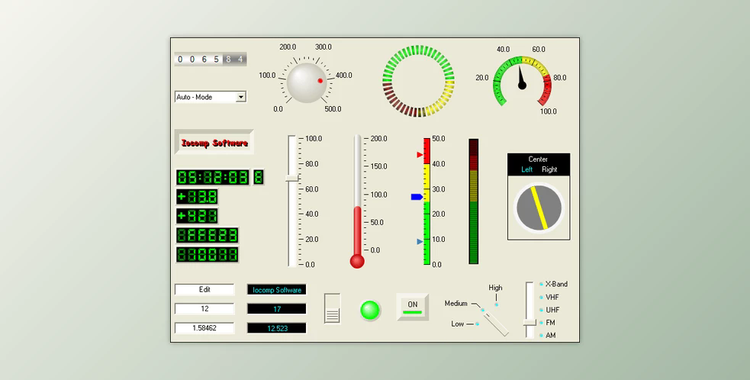Click the LED bar level meter
The height and width of the screenshot is (380, 750).
point(474,201)
